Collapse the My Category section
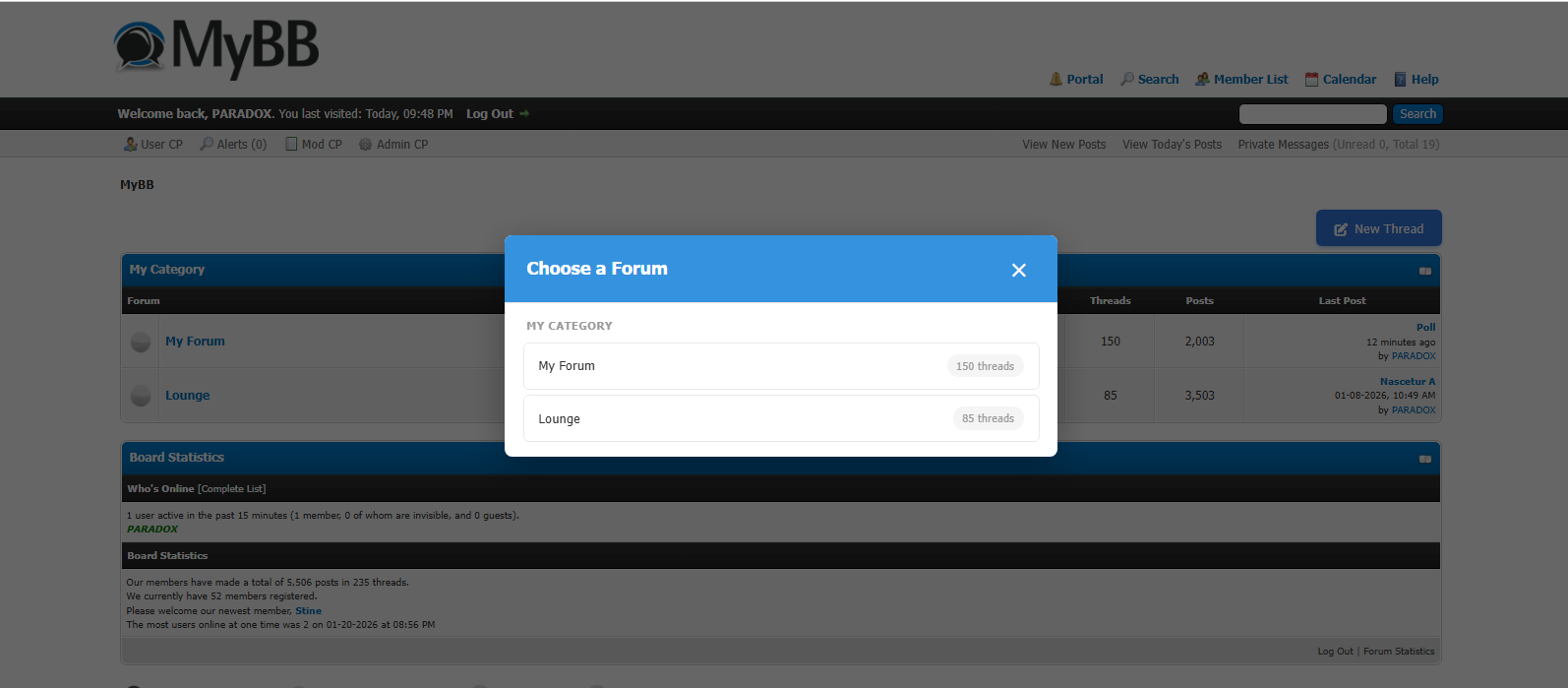This screenshot has width=1568, height=688. point(1424,271)
